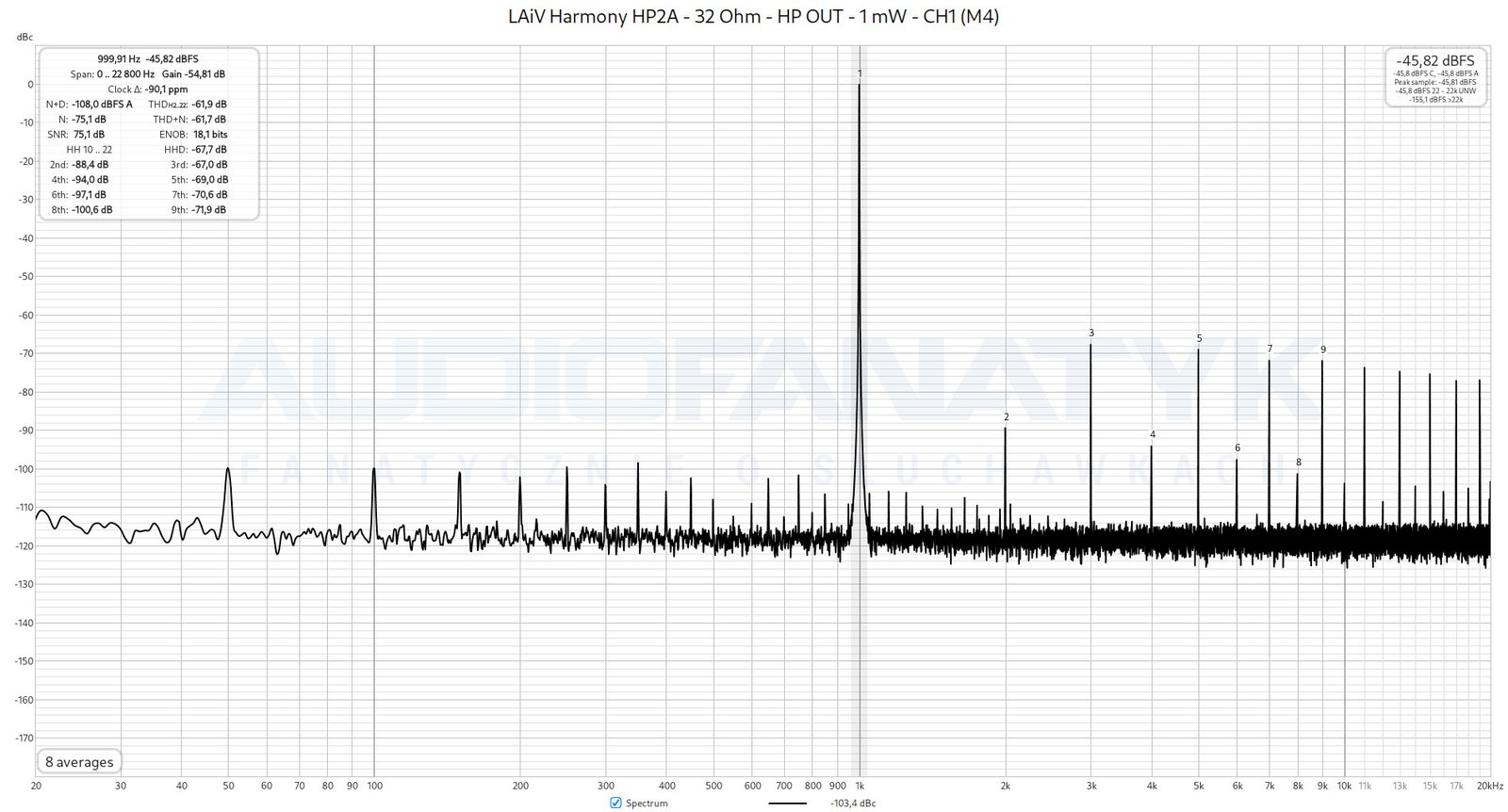The height and width of the screenshot is (812, 1508).
Task: Click the black Spectrum trace line swatch
Action: click(787, 804)
